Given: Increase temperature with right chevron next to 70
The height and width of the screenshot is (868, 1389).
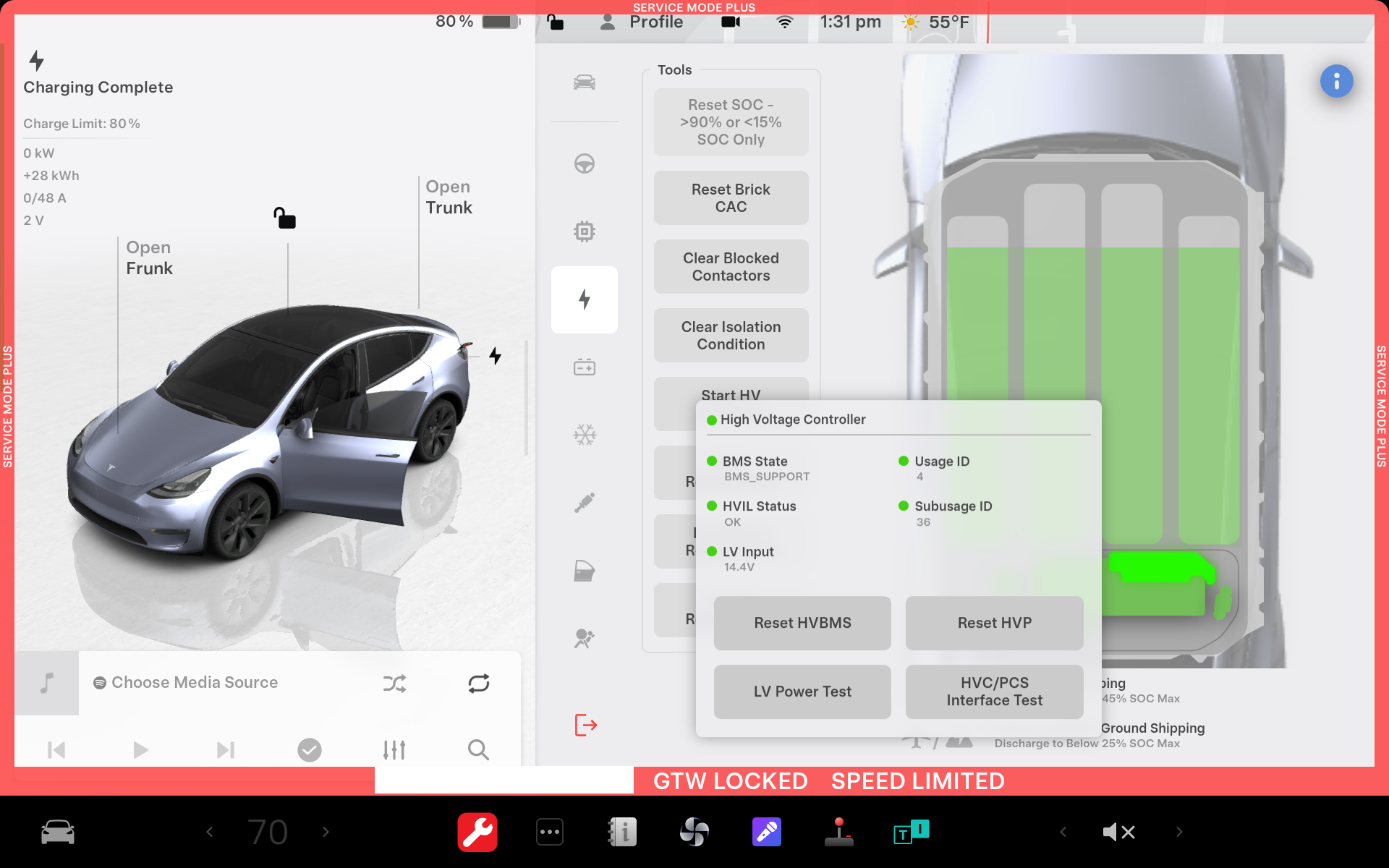Looking at the screenshot, I should pyautogui.click(x=326, y=832).
